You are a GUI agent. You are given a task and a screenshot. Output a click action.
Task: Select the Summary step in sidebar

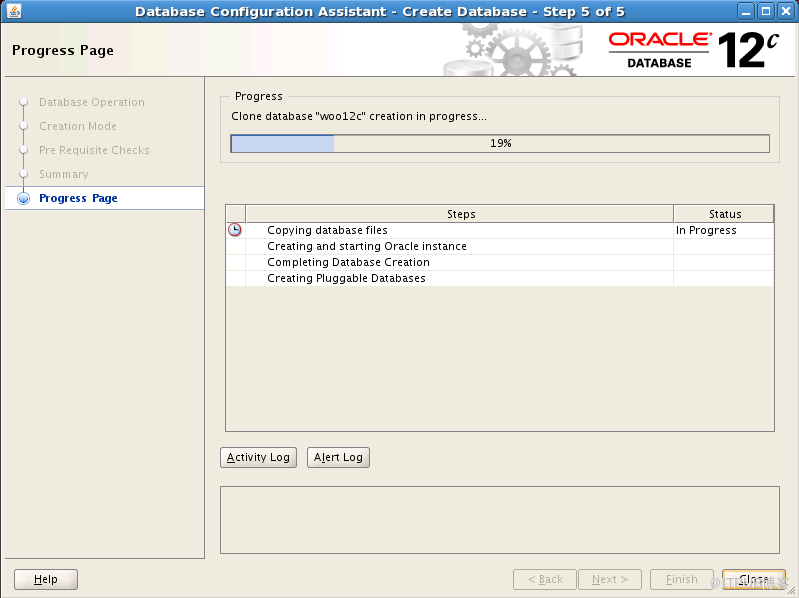tap(64, 174)
